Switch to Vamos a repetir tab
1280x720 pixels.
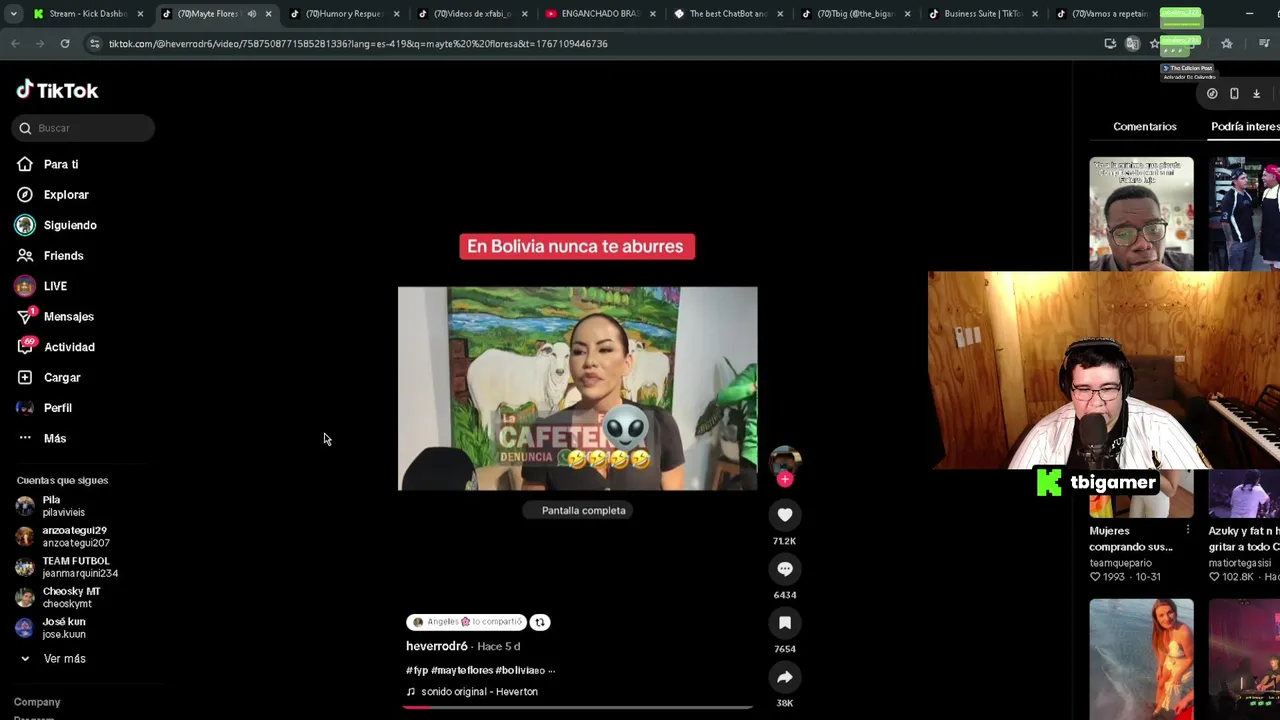pos(1104,14)
